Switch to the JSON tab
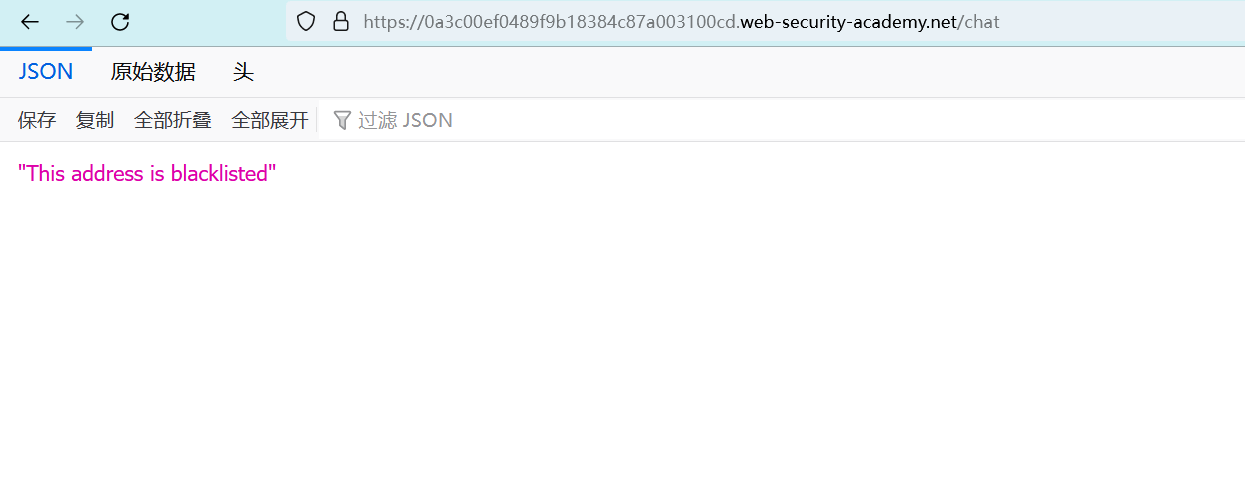Viewport: 1245px width, 480px height. click(x=46, y=72)
